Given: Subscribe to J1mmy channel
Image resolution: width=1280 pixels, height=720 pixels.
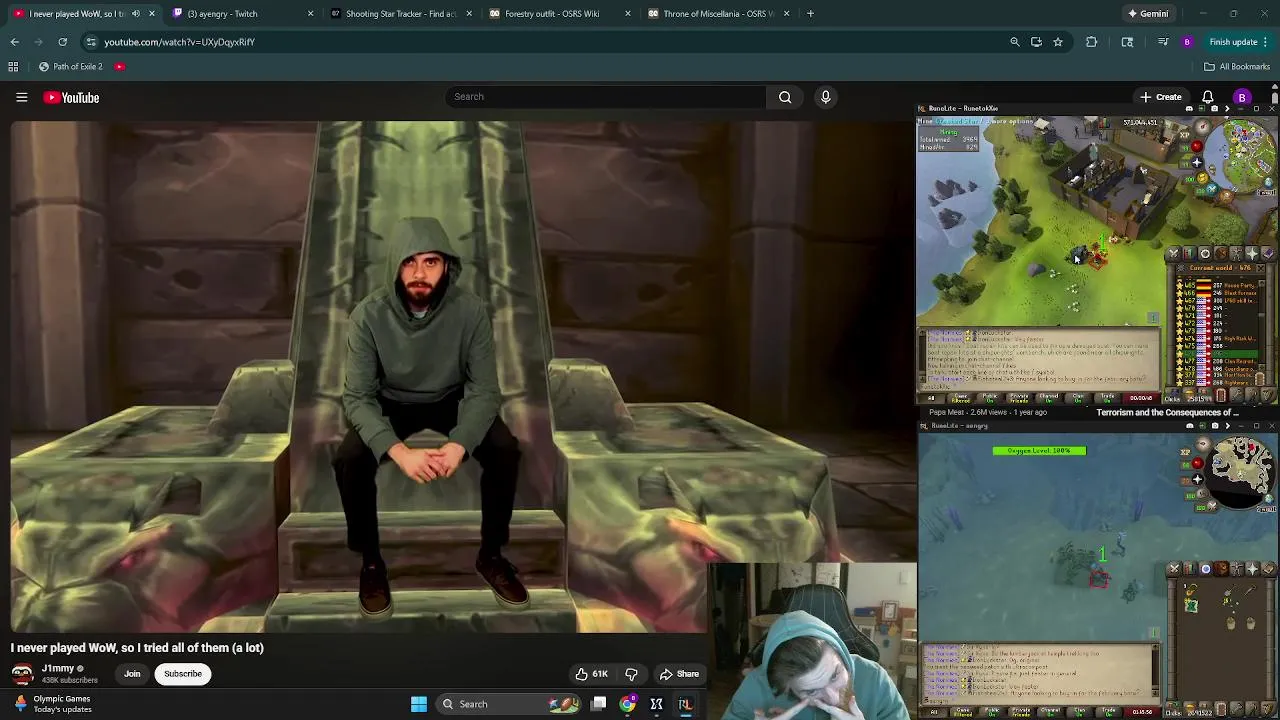Looking at the screenshot, I should point(183,674).
